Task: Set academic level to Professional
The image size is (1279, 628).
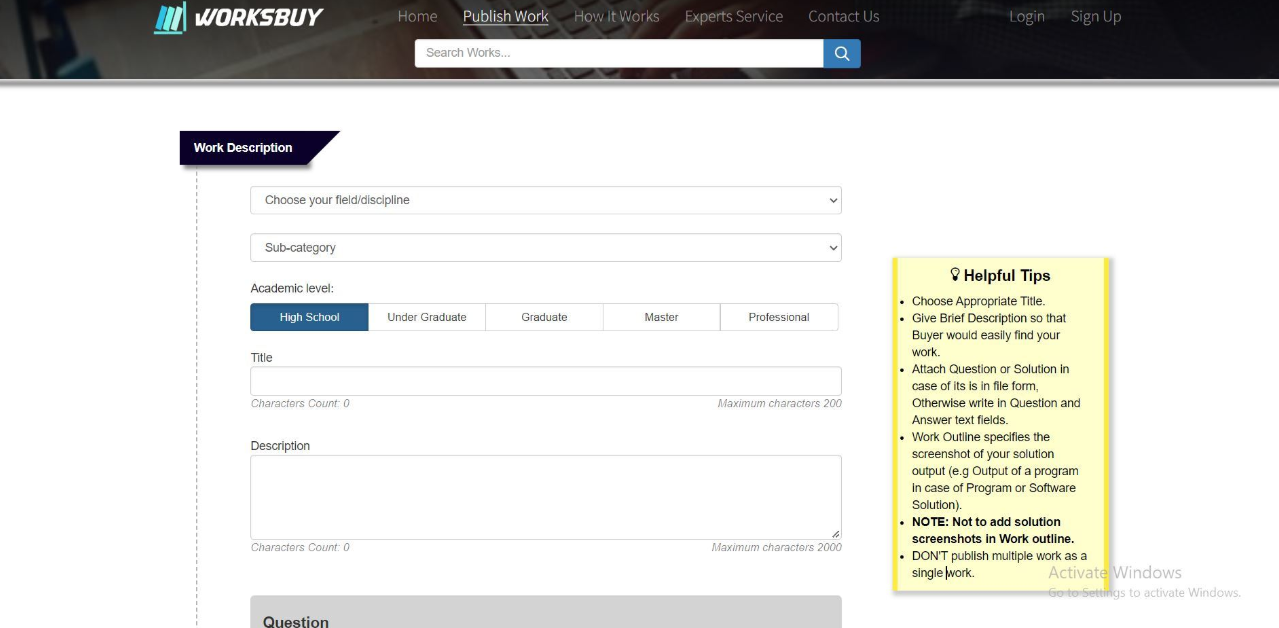Action: (779, 317)
